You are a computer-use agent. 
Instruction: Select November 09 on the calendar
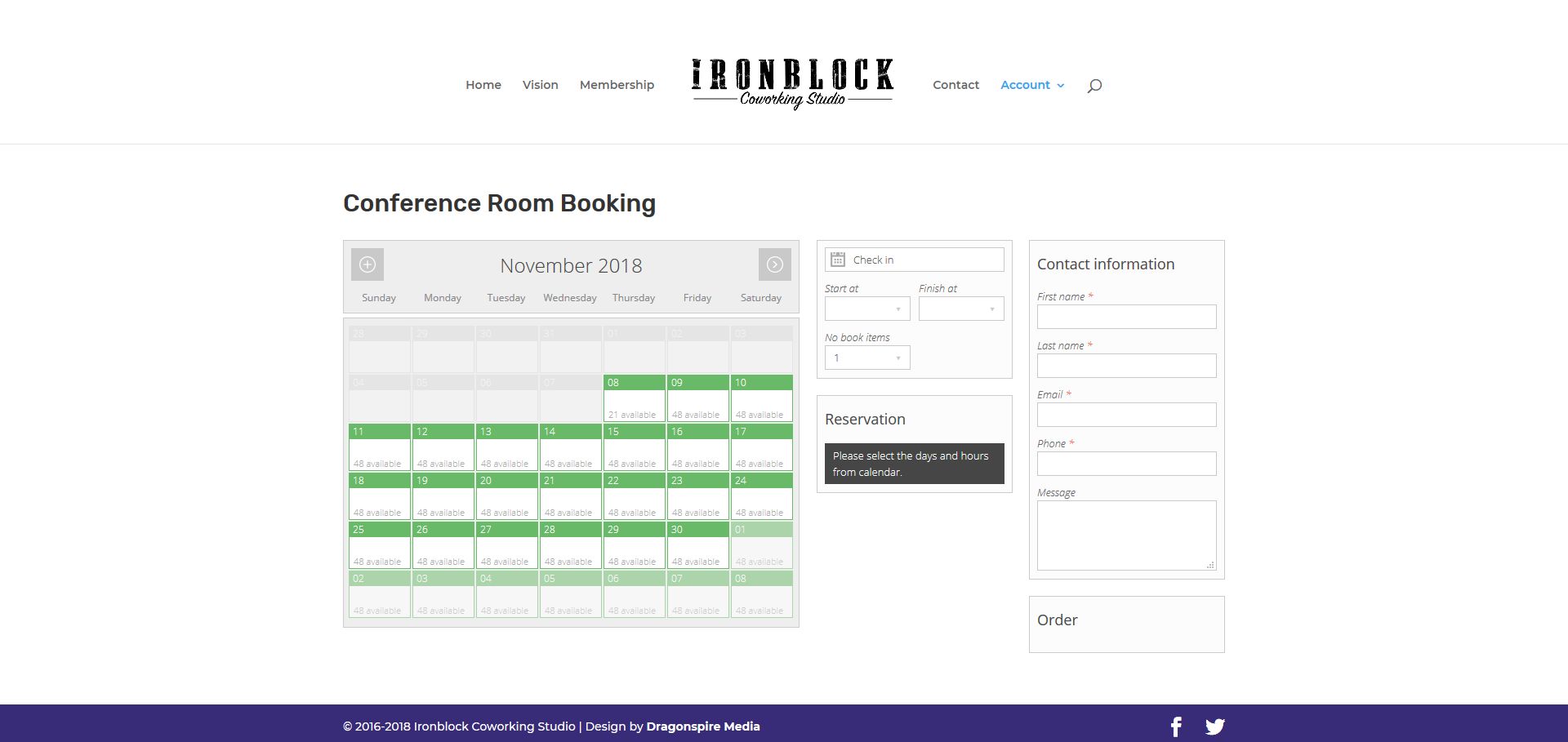[x=698, y=398]
